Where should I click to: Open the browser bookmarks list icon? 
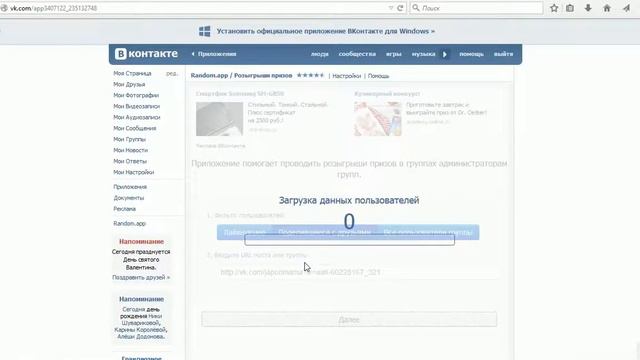(570, 8)
